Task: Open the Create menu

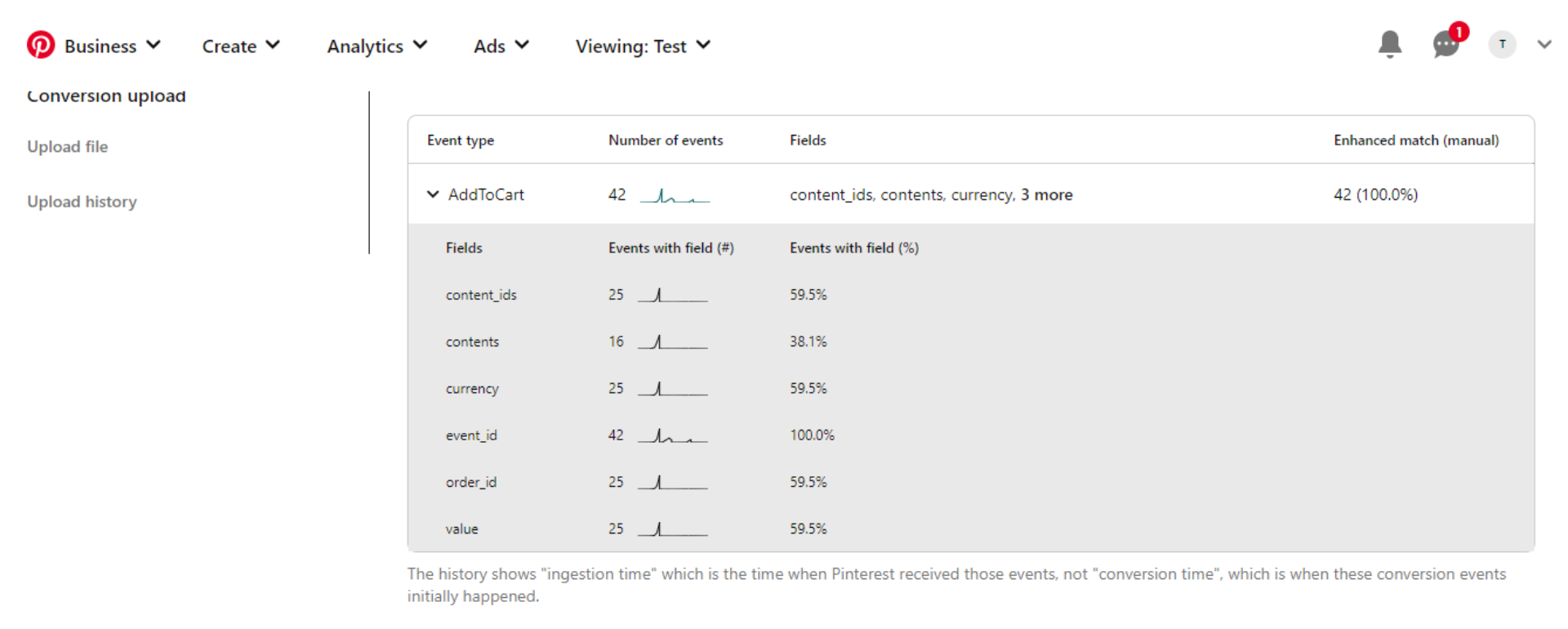Action: coord(241,47)
